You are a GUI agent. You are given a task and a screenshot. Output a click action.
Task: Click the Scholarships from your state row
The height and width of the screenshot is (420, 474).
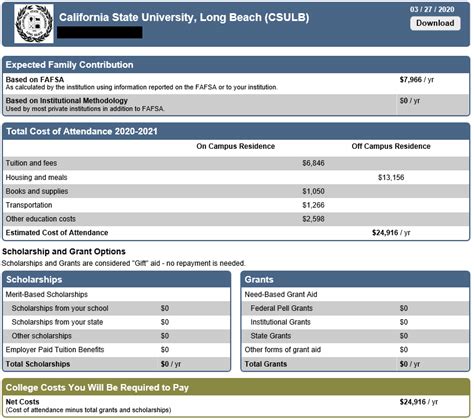click(117, 322)
